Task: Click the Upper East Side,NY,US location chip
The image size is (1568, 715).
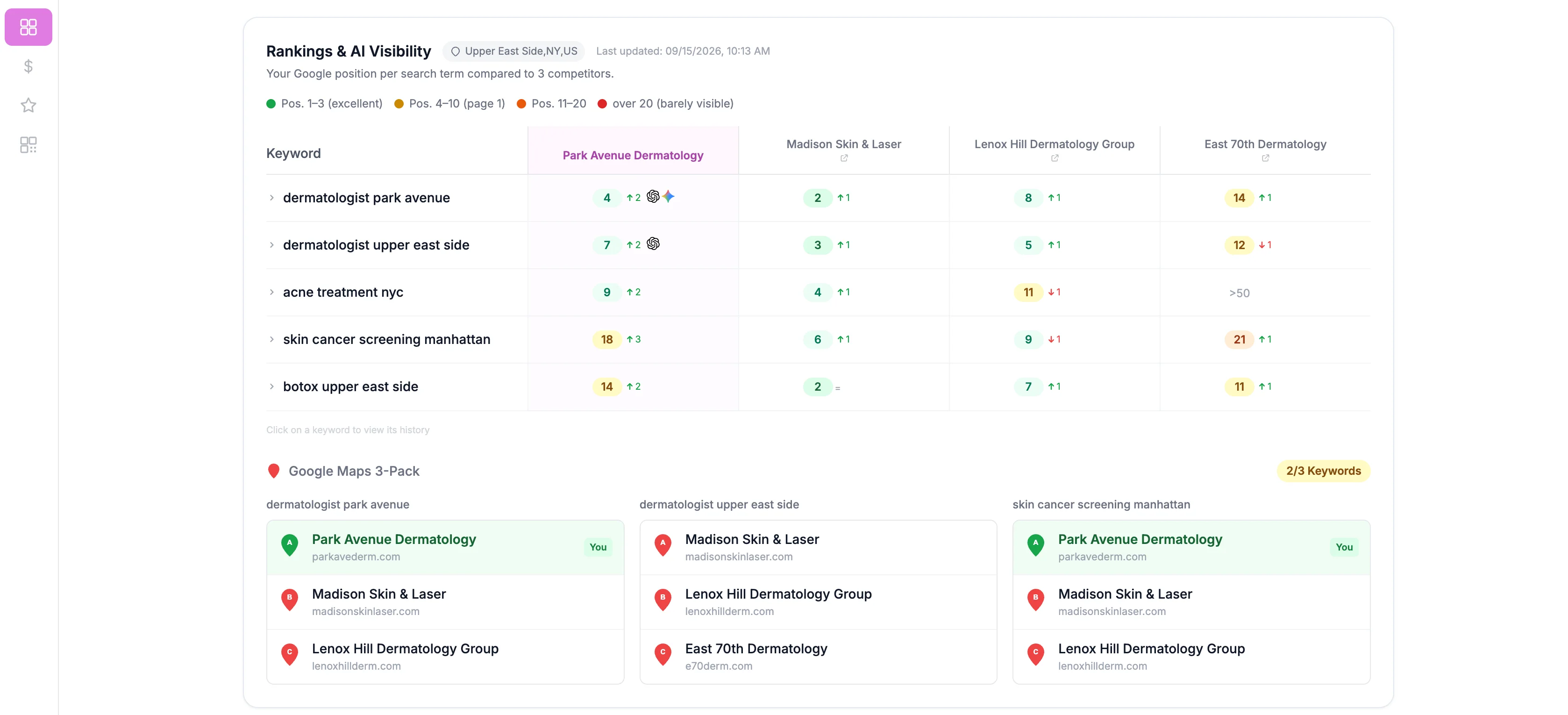Action: pyautogui.click(x=514, y=51)
